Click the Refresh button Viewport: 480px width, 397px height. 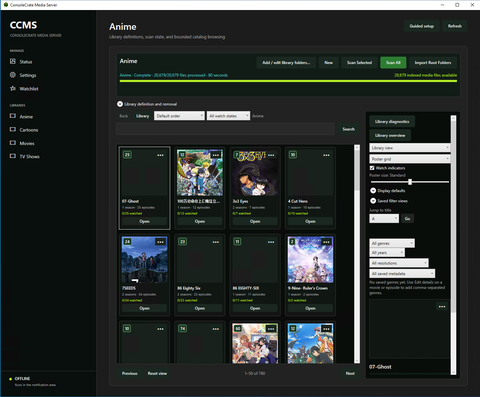coord(455,26)
